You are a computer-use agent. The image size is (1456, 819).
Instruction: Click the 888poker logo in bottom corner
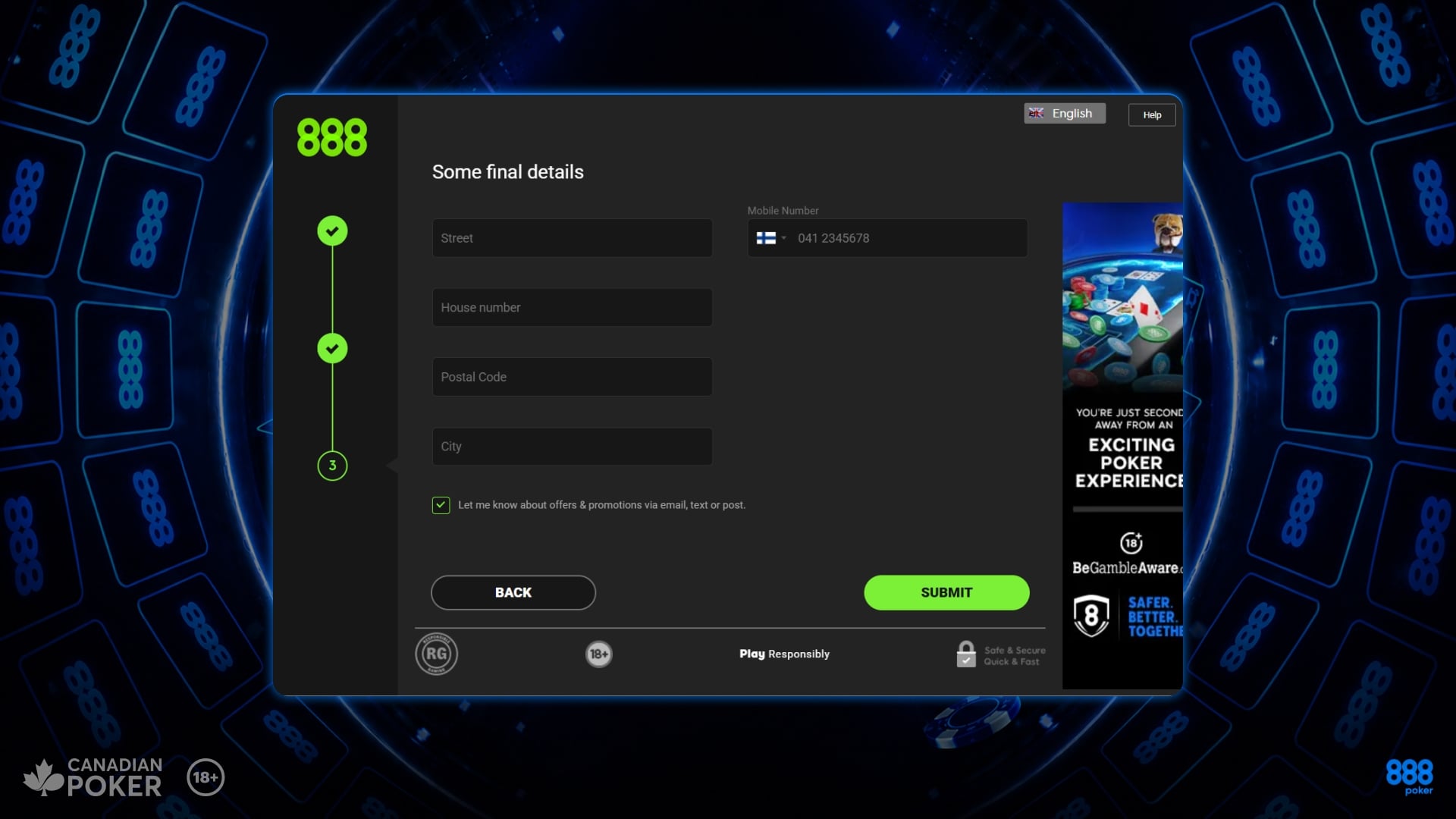pyautogui.click(x=1410, y=777)
